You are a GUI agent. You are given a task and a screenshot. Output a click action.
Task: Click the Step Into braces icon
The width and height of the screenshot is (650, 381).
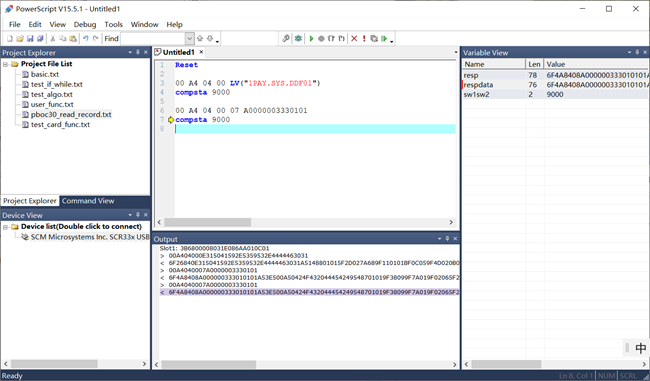[331, 39]
